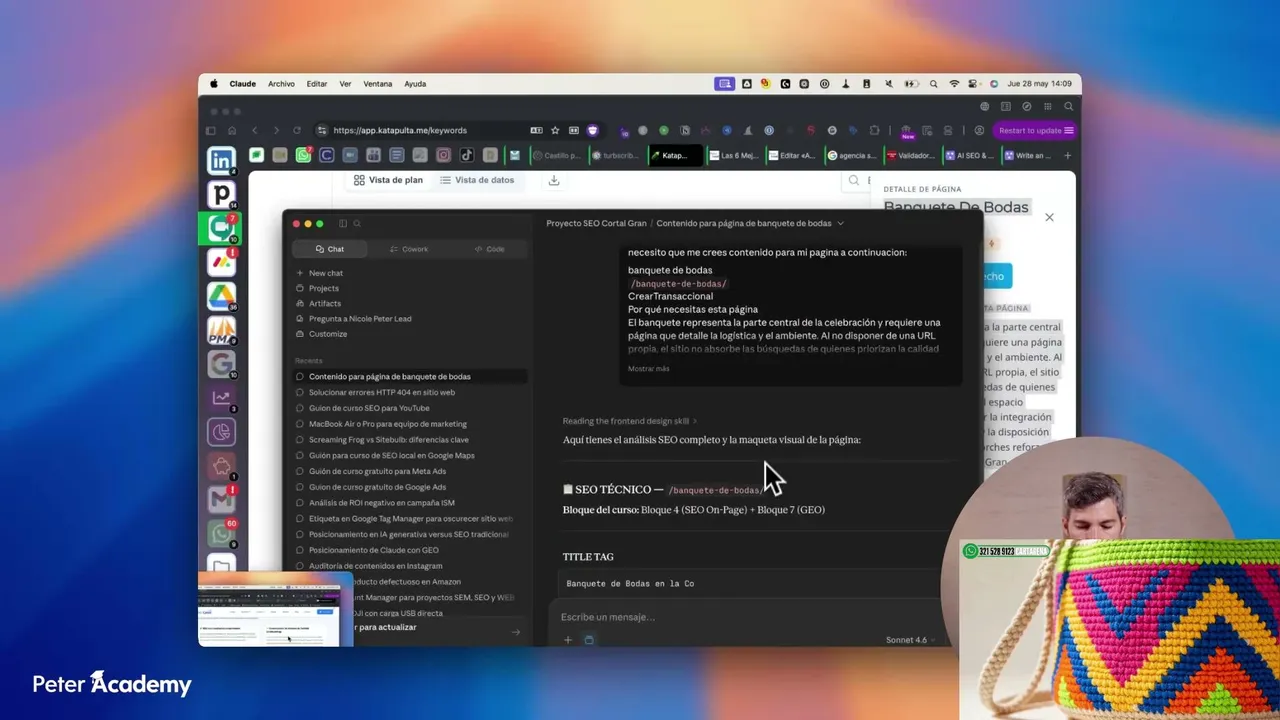
Task: Open the Ayuda menu
Action: coord(415,84)
